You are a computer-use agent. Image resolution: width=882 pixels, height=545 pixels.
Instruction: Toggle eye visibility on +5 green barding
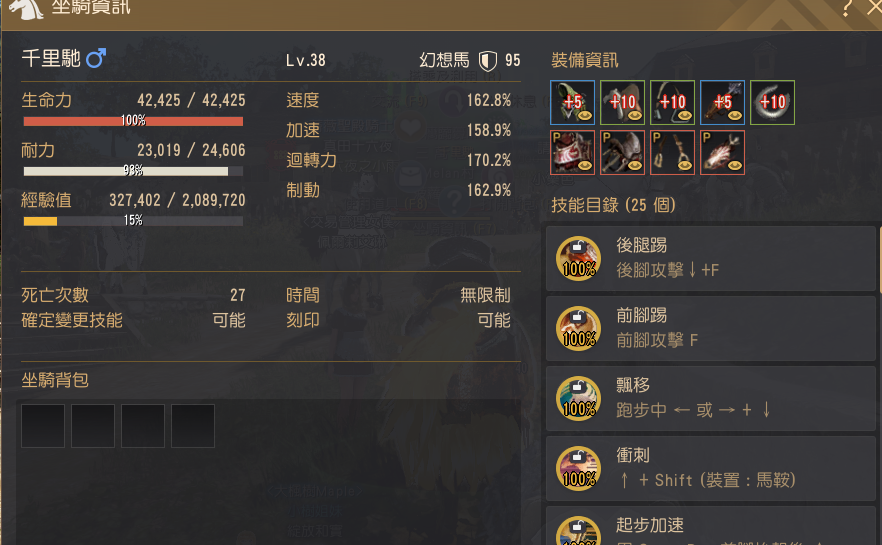(585, 116)
